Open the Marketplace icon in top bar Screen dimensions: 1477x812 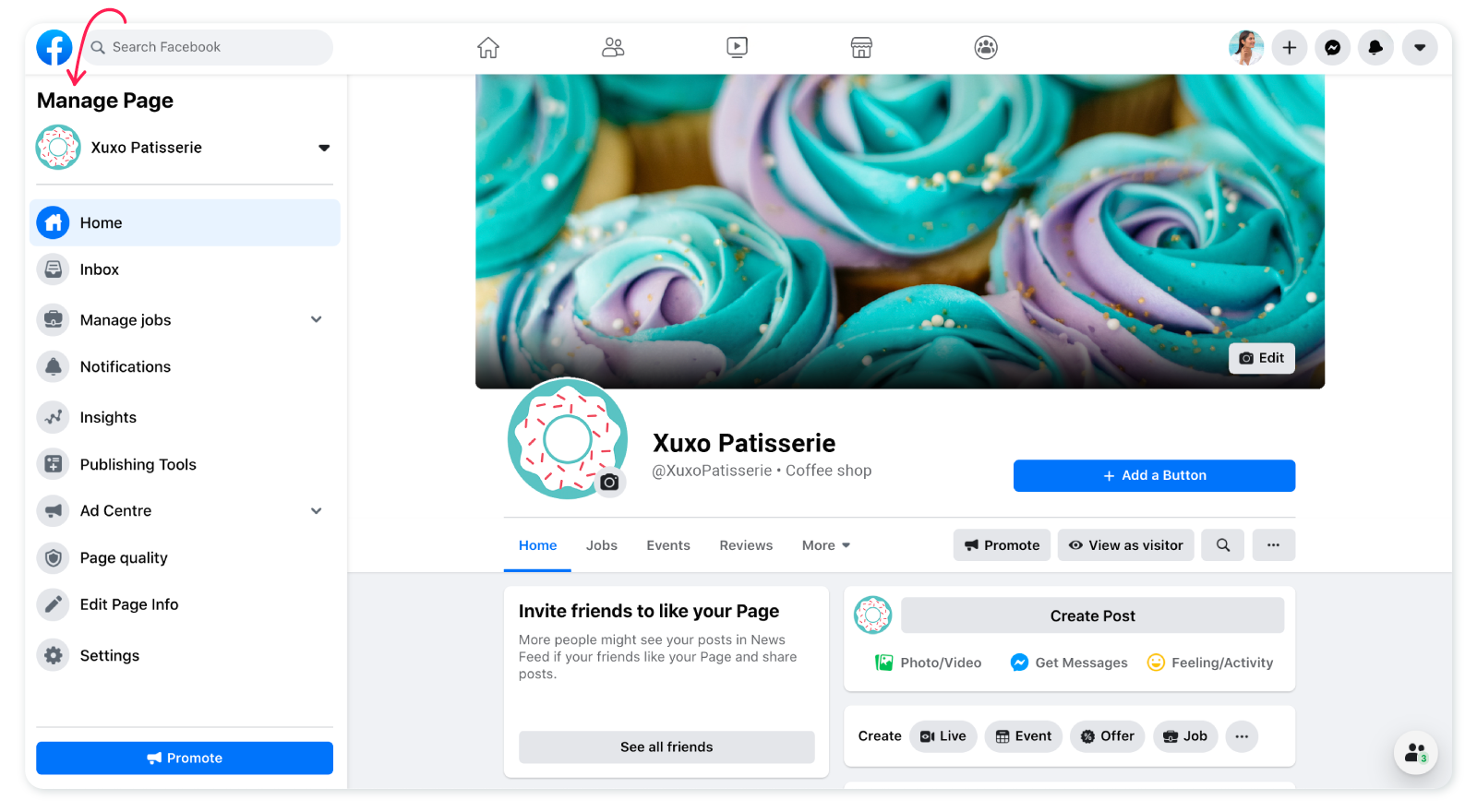[x=861, y=47]
